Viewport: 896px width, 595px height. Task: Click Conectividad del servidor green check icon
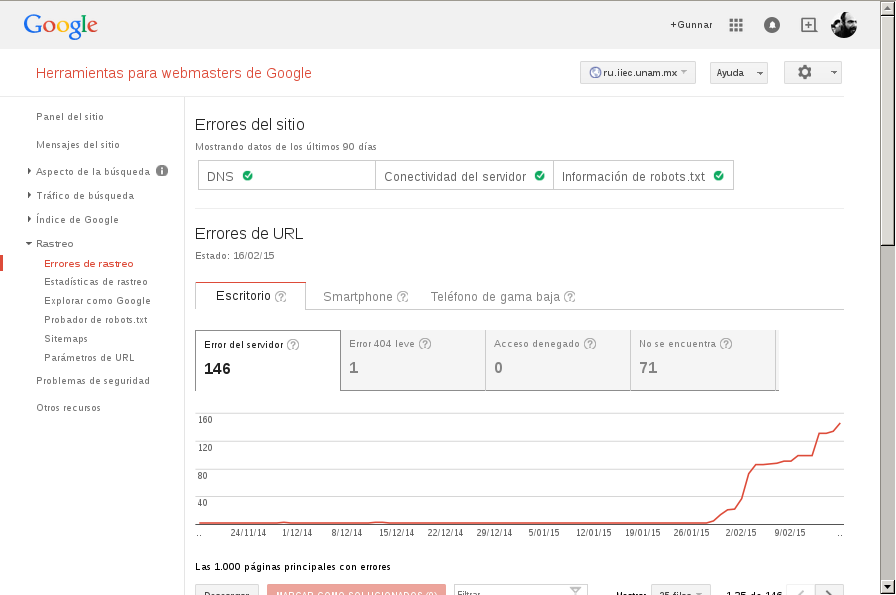click(539, 175)
